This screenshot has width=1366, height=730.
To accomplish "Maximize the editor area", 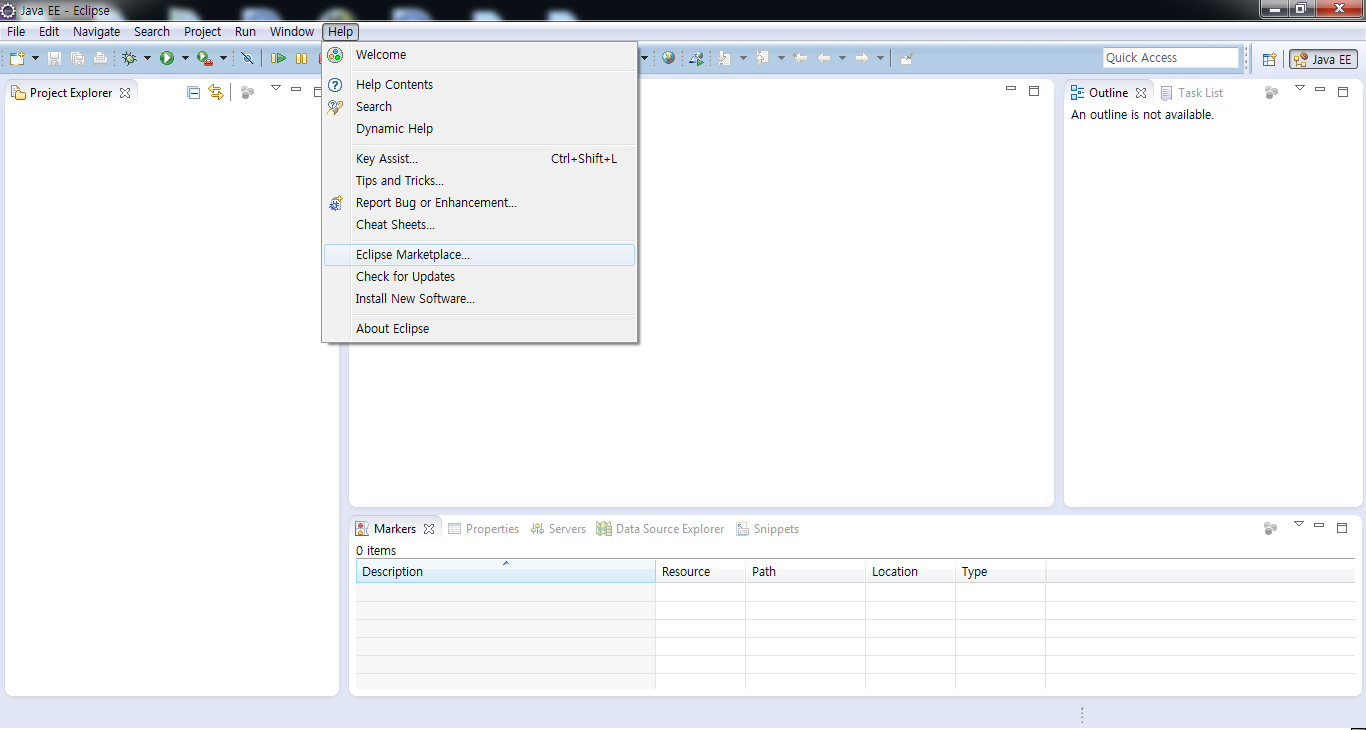I will click(x=1034, y=91).
